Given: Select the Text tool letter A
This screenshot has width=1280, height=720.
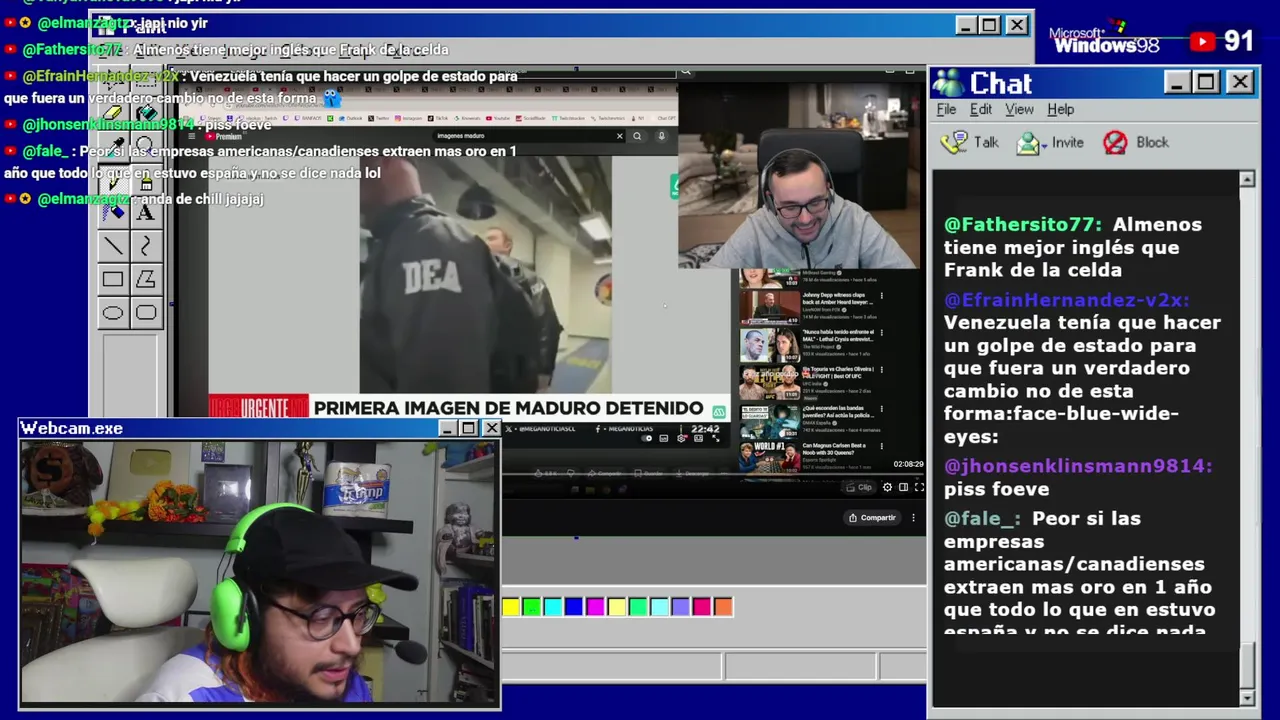Looking at the screenshot, I should click(x=147, y=212).
